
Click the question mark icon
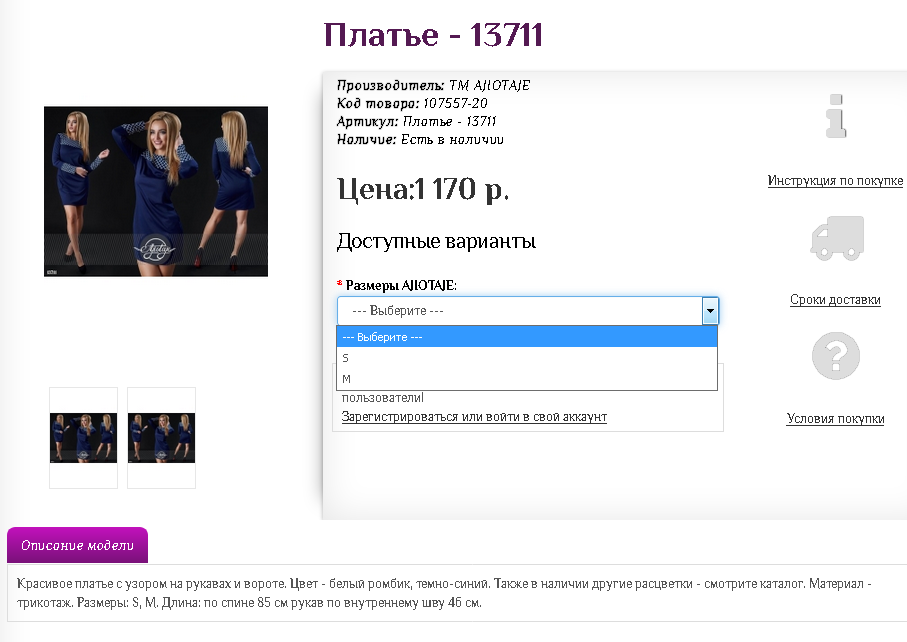(836, 356)
